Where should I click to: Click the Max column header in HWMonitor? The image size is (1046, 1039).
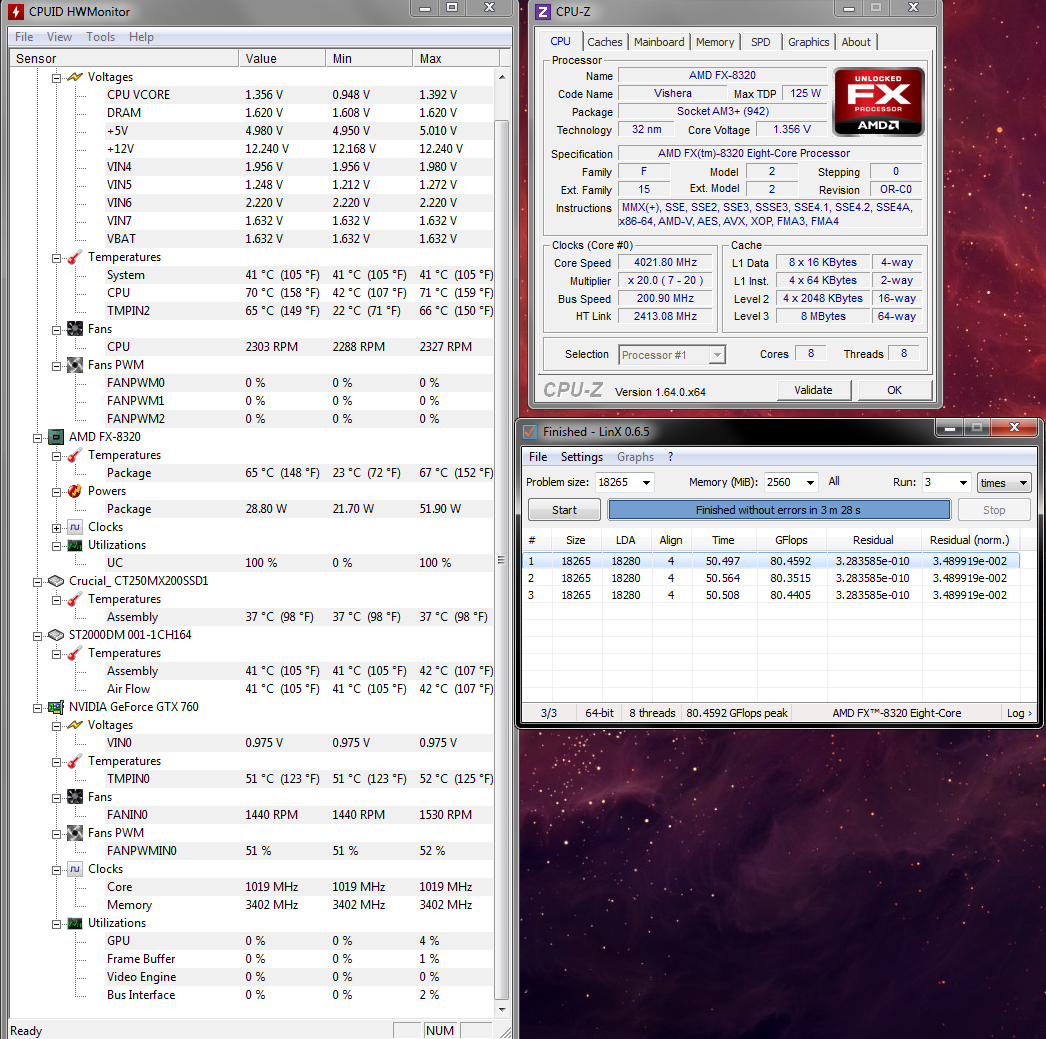[x=456, y=59]
